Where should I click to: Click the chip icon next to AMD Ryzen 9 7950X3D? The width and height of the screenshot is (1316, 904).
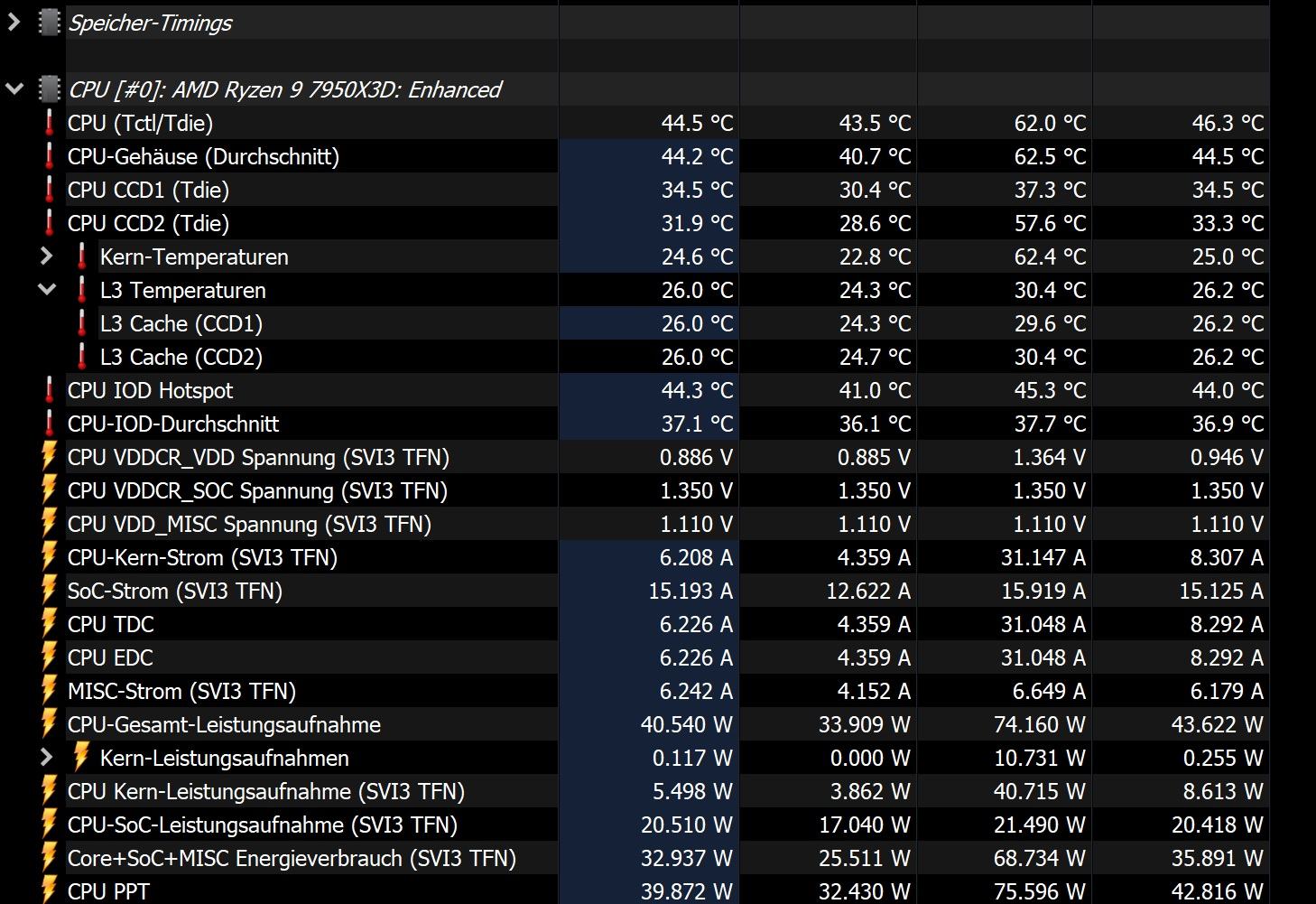click(x=50, y=89)
